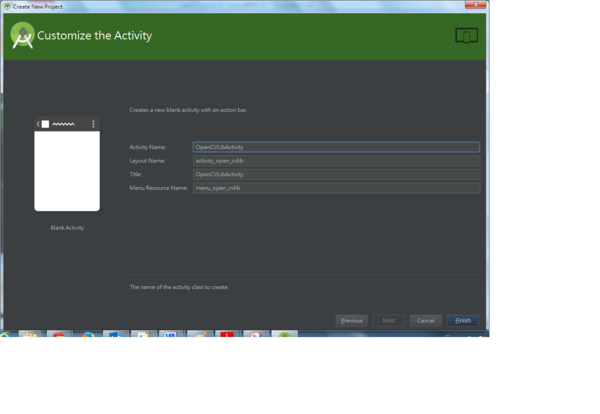The image size is (600, 414).
Task: Click the green Android Studio taskbar icon
Action: click(285, 336)
